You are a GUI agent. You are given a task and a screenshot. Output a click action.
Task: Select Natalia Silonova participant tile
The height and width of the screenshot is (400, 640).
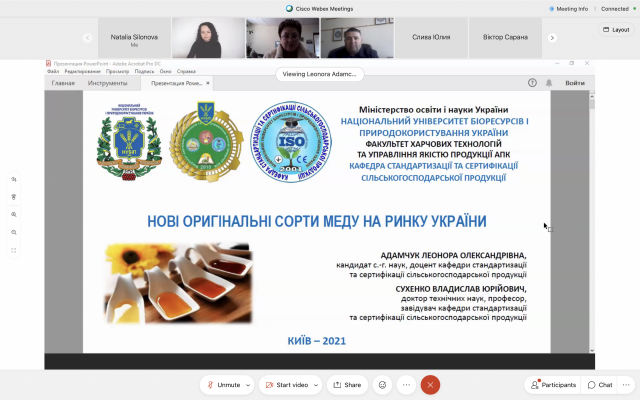click(x=134, y=38)
